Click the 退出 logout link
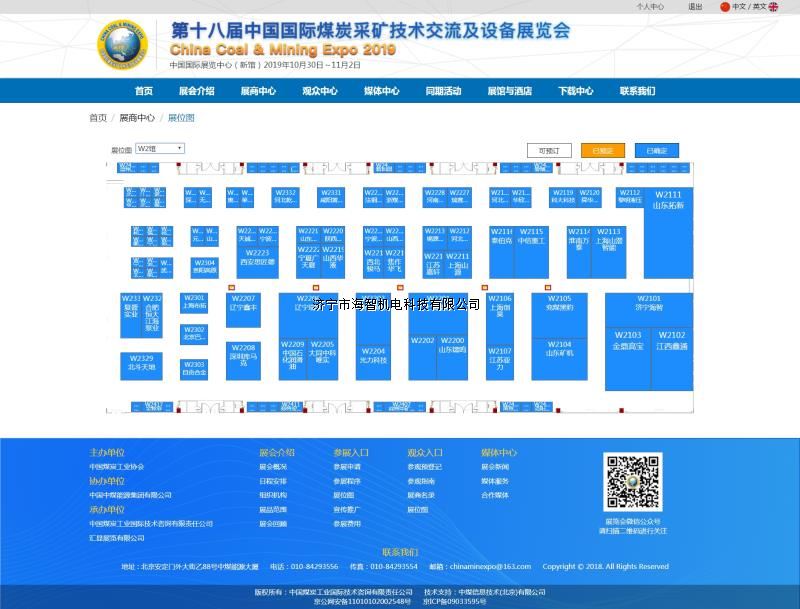Viewport: 800px width, 609px height. [695, 7]
